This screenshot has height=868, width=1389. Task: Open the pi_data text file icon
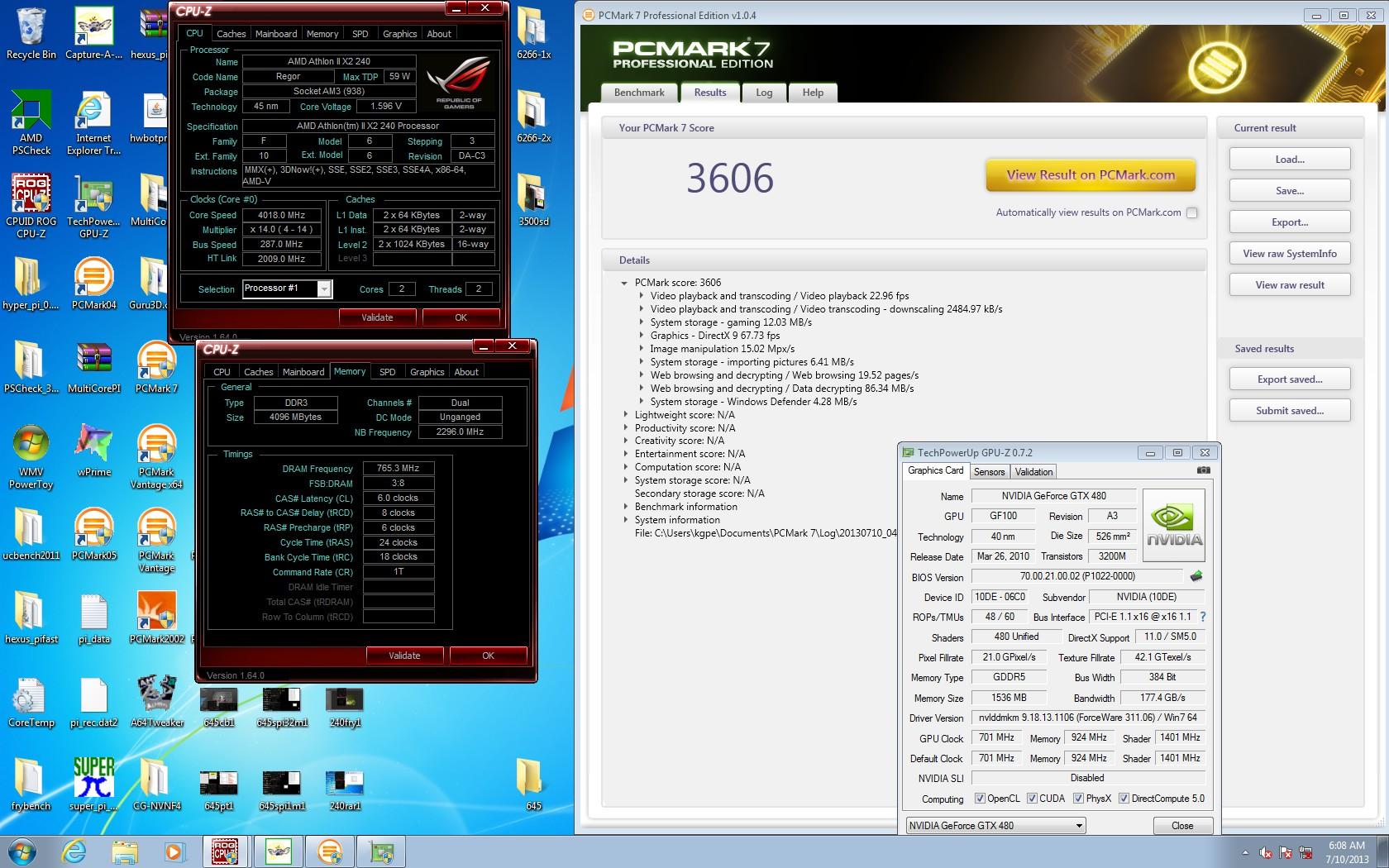tap(93, 618)
